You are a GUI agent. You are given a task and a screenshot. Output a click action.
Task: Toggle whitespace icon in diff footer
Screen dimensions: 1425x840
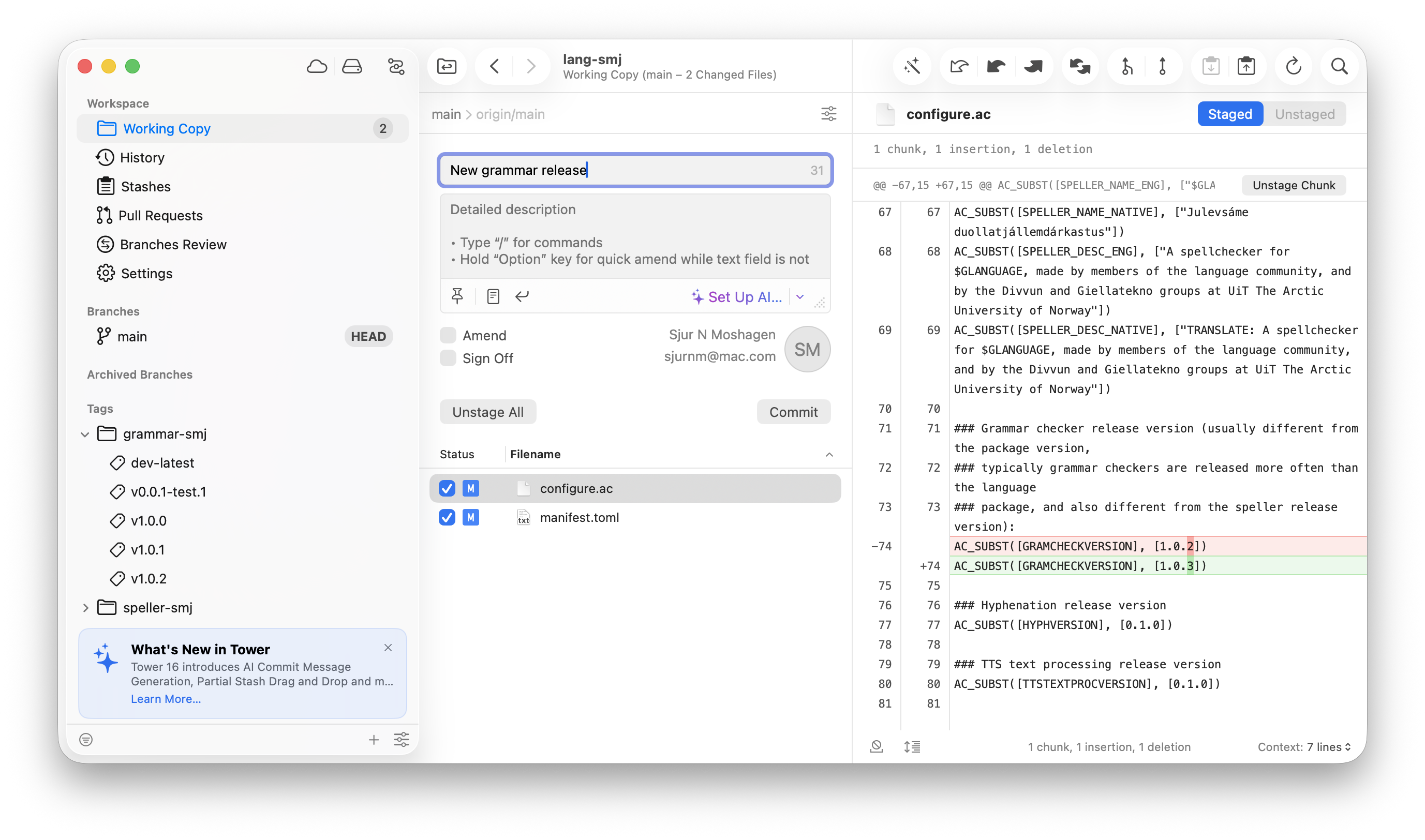(x=877, y=747)
